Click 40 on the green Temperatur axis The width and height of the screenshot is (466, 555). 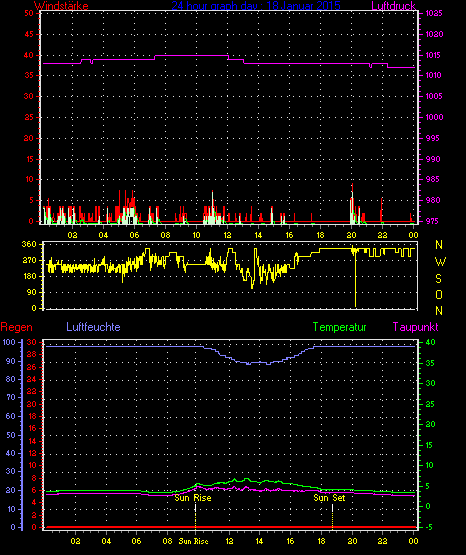click(430, 342)
